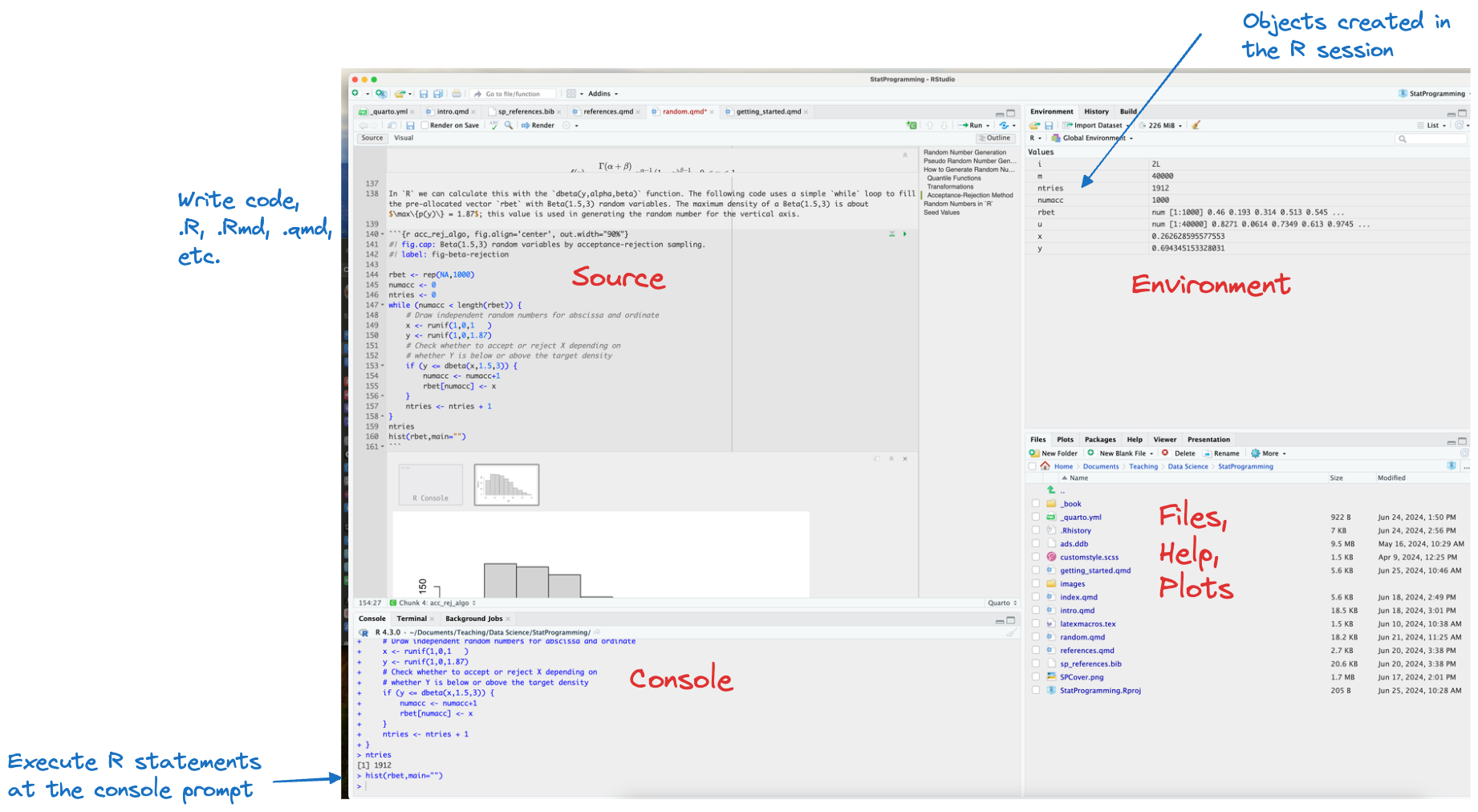
Task: Open random.qmd in the Files list
Action: (x=1082, y=637)
